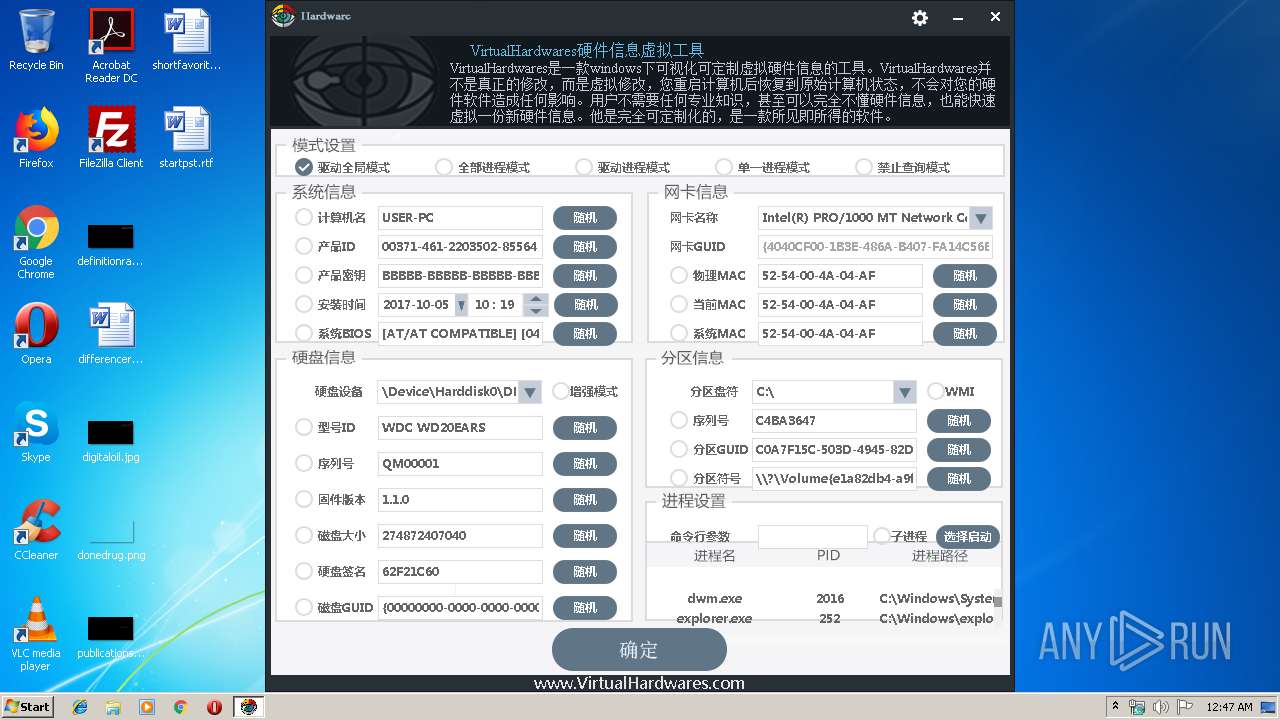Open Opera from the taskbar
1280x720 pixels.
(214, 707)
